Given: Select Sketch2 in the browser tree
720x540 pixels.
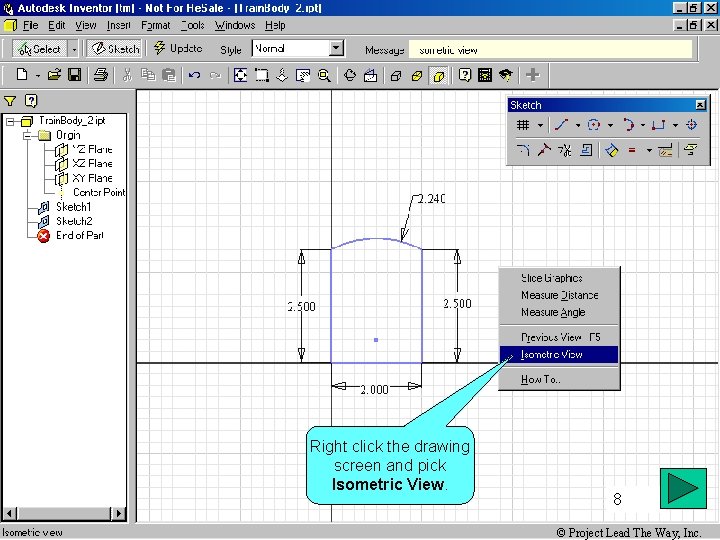Looking at the screenshot, I should click(x=74, y=221).
